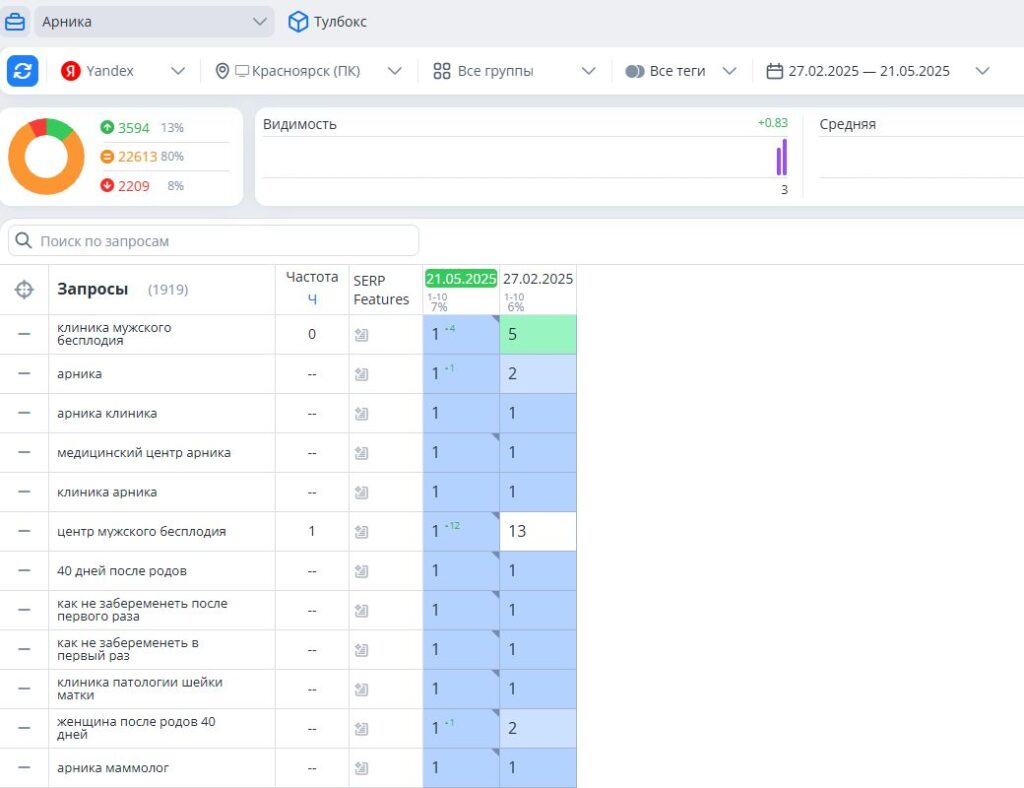
Task: Click the SERP icon for 'клиника мужского бесплодия'
Action: click(x=361, y=335)
